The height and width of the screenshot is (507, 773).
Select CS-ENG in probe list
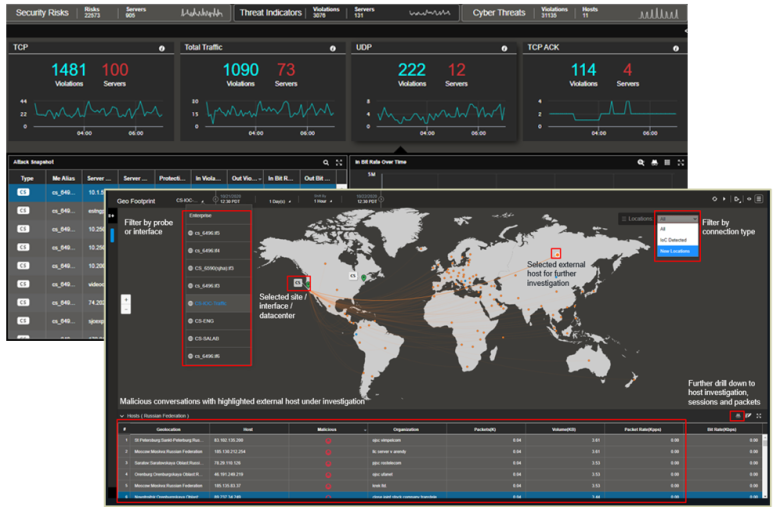pos(217,321)
